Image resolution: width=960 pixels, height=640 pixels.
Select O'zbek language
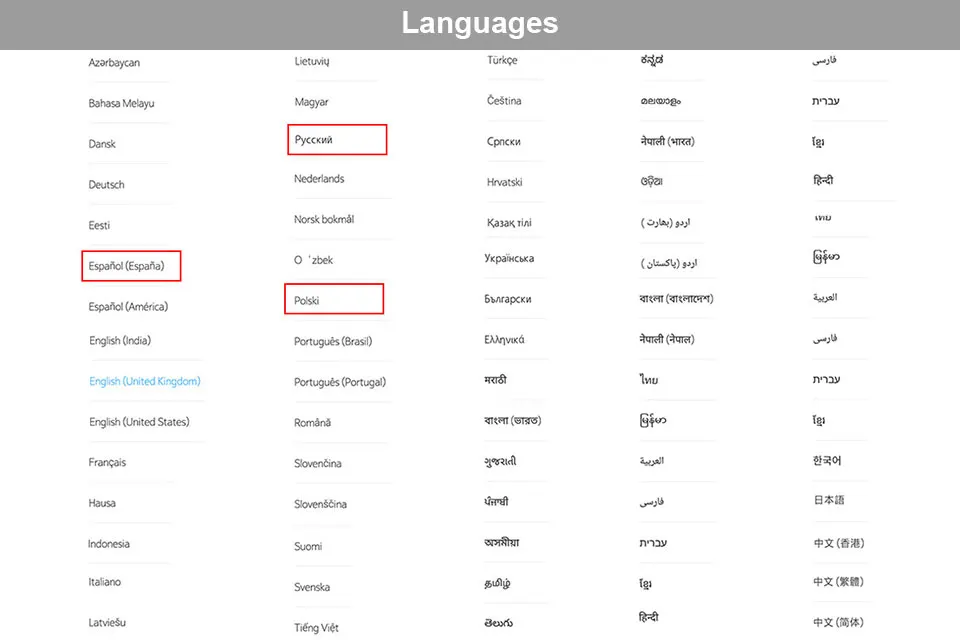313,260
